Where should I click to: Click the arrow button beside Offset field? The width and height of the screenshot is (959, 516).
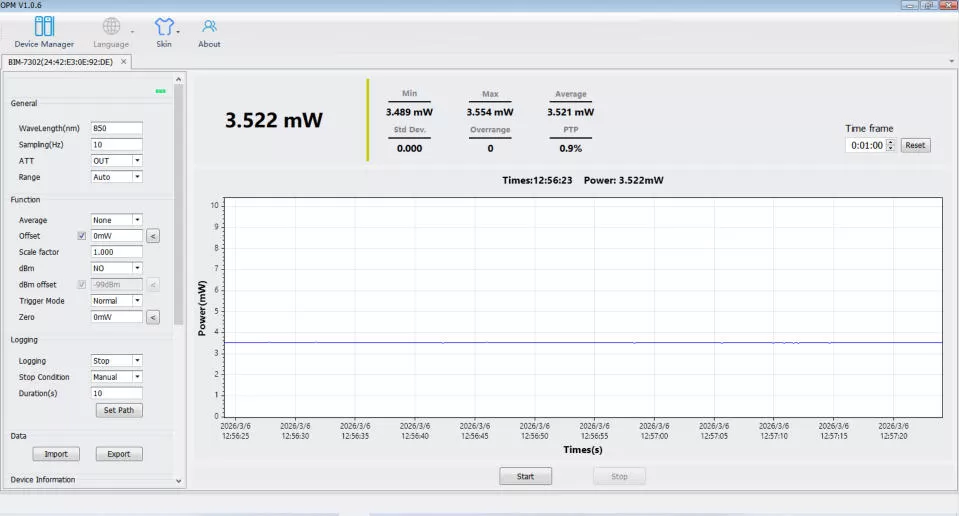coord(153,236)
